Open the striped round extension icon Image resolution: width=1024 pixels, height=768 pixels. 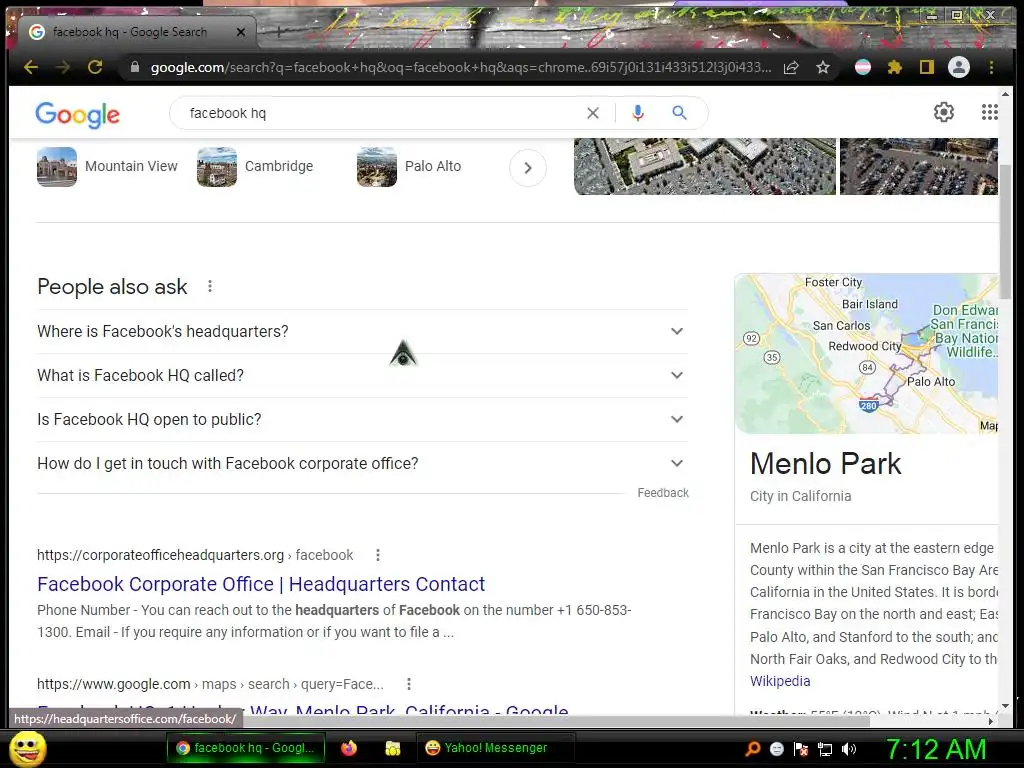tap(863, 67)
